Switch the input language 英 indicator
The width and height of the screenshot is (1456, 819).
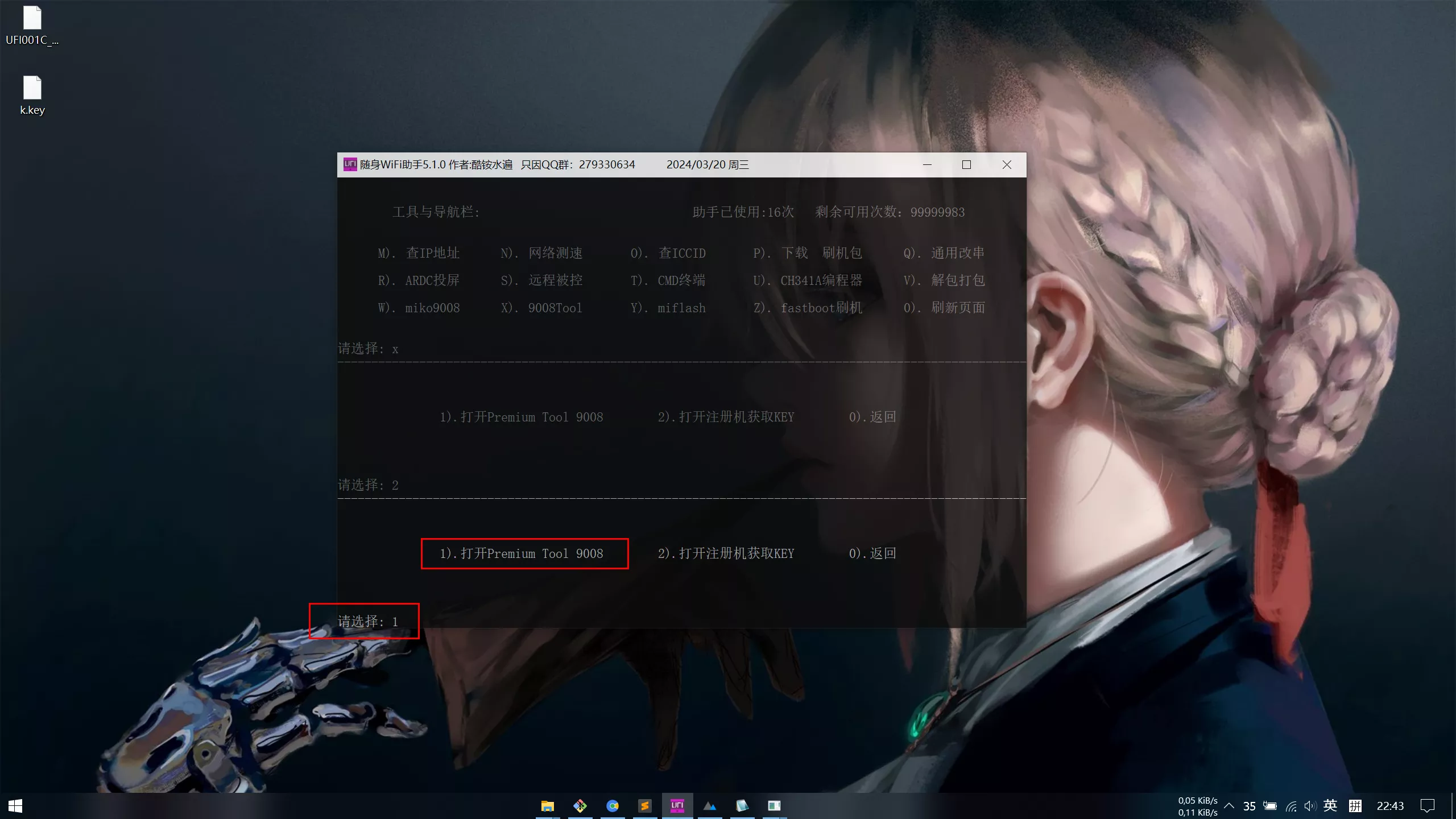coord(1330,805)
